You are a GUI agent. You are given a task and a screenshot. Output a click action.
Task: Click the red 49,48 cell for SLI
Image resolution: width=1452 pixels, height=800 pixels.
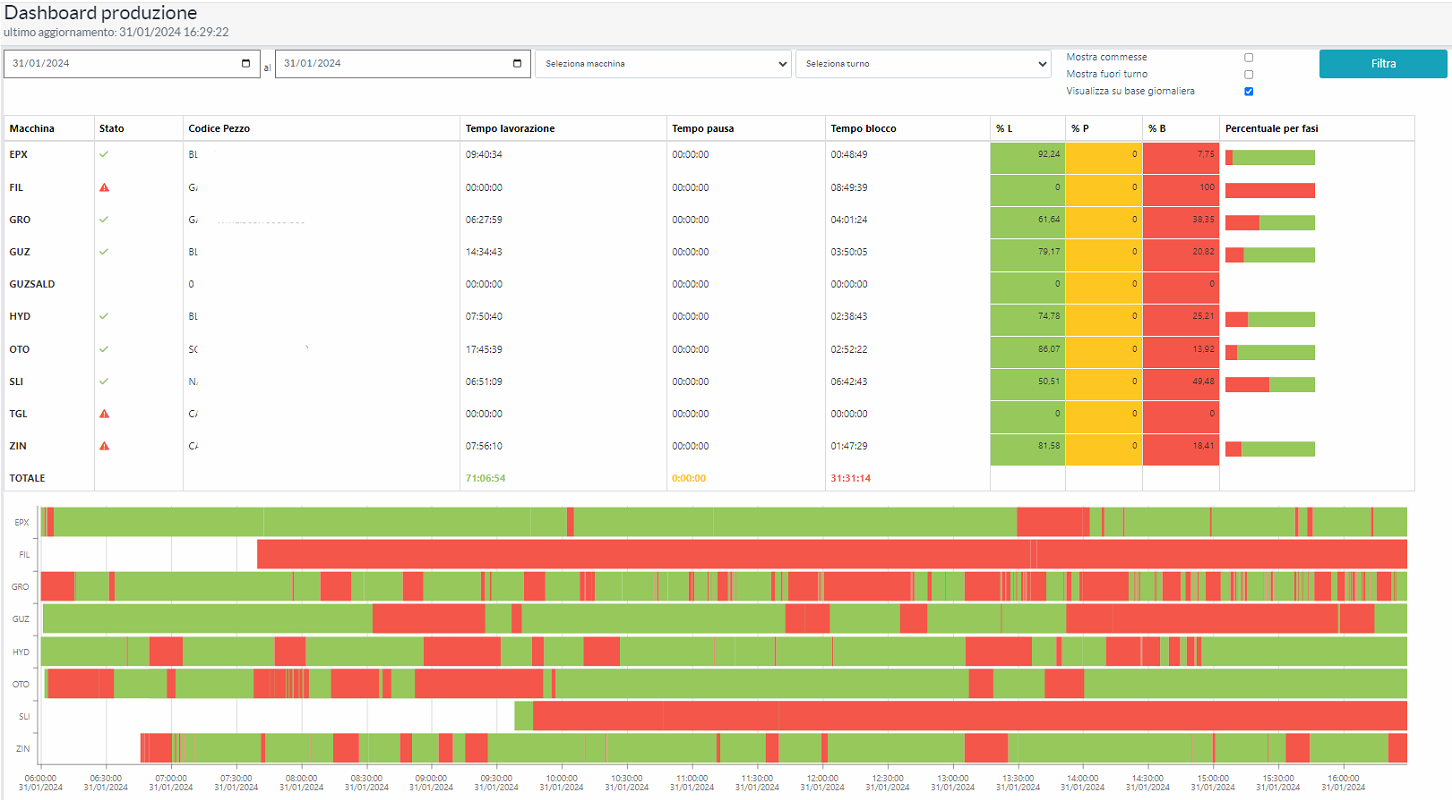1181,384
